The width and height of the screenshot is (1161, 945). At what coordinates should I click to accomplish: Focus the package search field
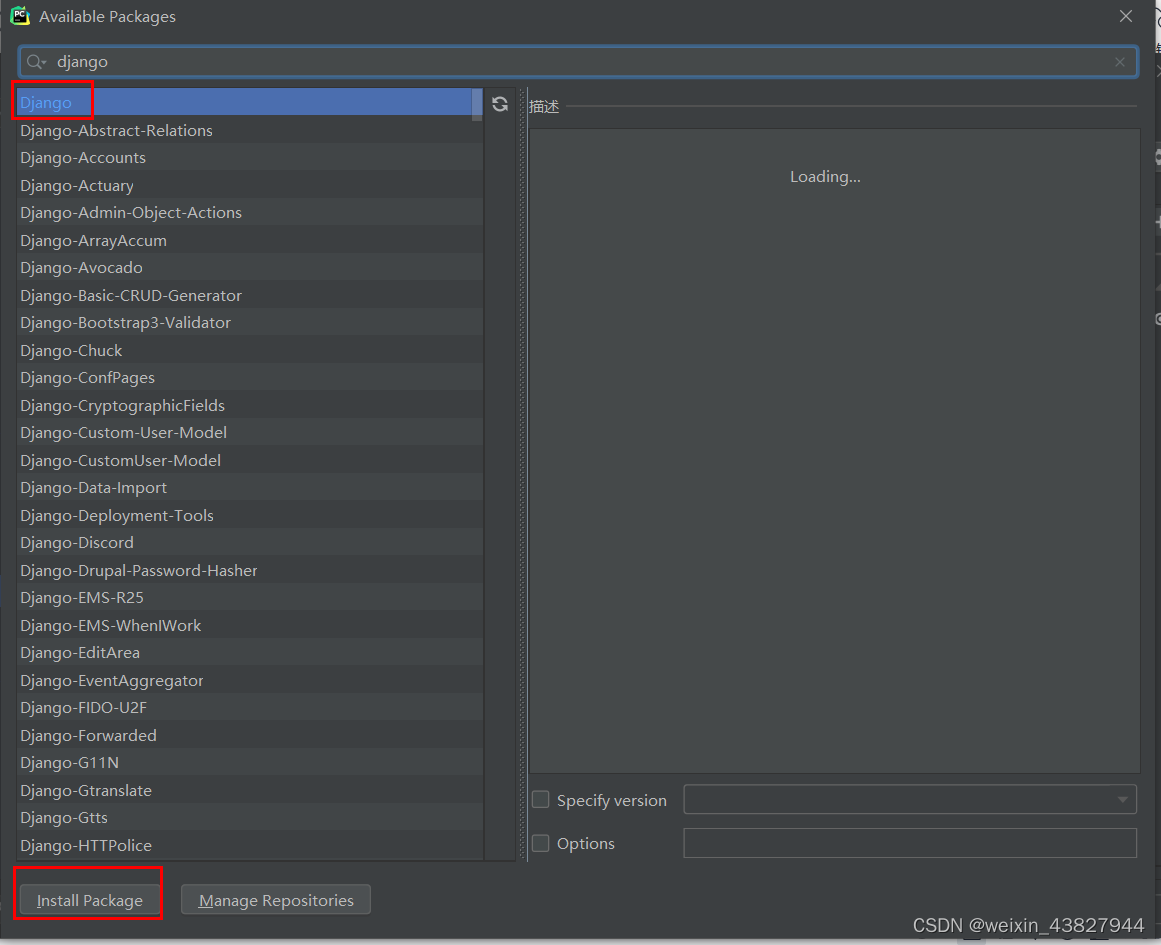point(578,62)
